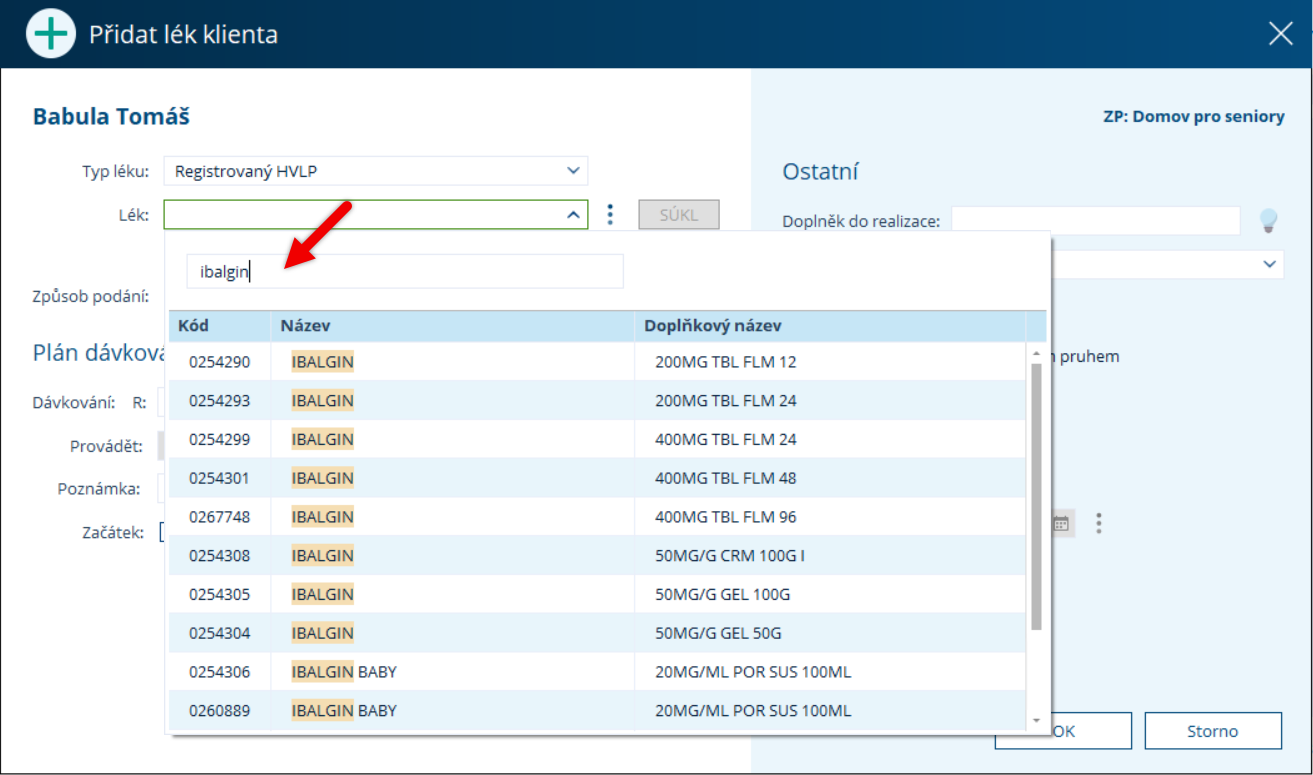
Task: Click the green plus icon in title bar
Action: (50, 34)
